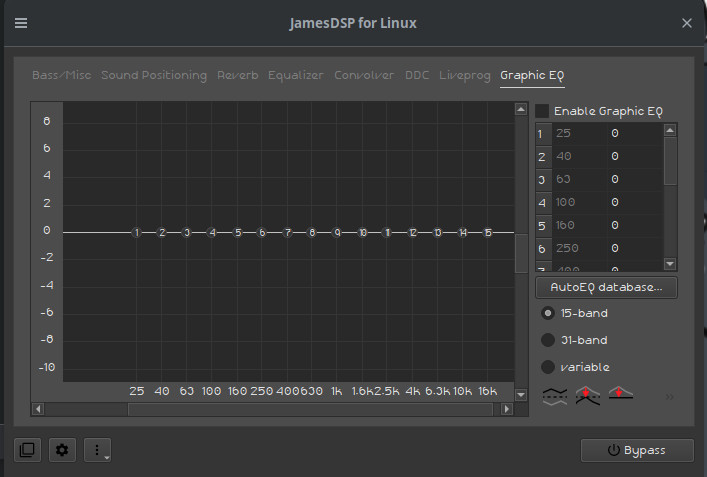Click EQ node 10 at 1.6k
707x477 pixels.
coord(363,233)
